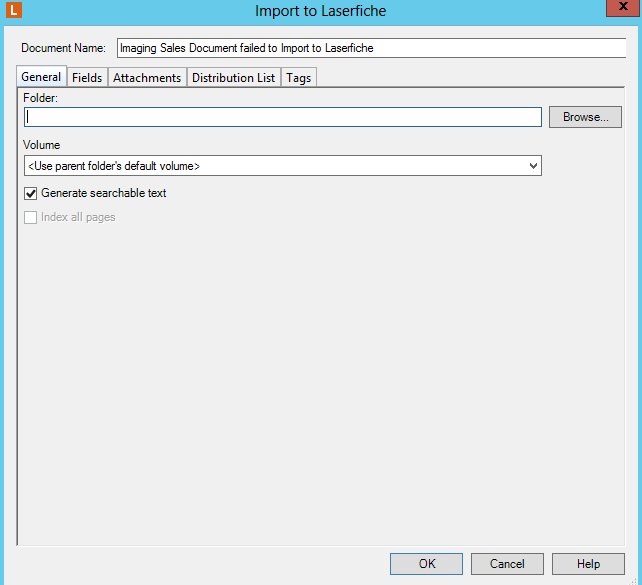
Task: Click the resize grip in bottom-right corner
Action: coord(633,581)
